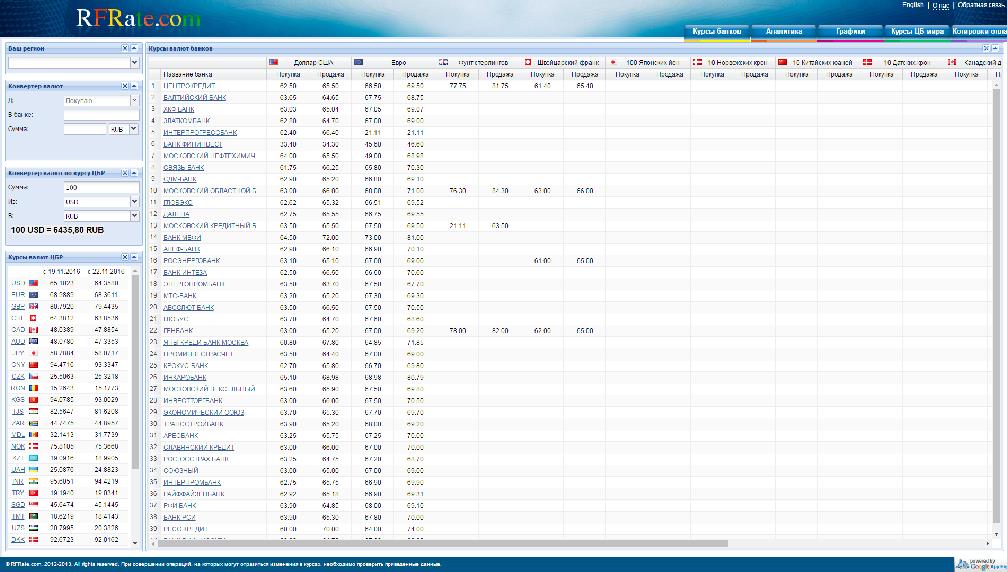Switch site language to English

(x=913, y=4)
